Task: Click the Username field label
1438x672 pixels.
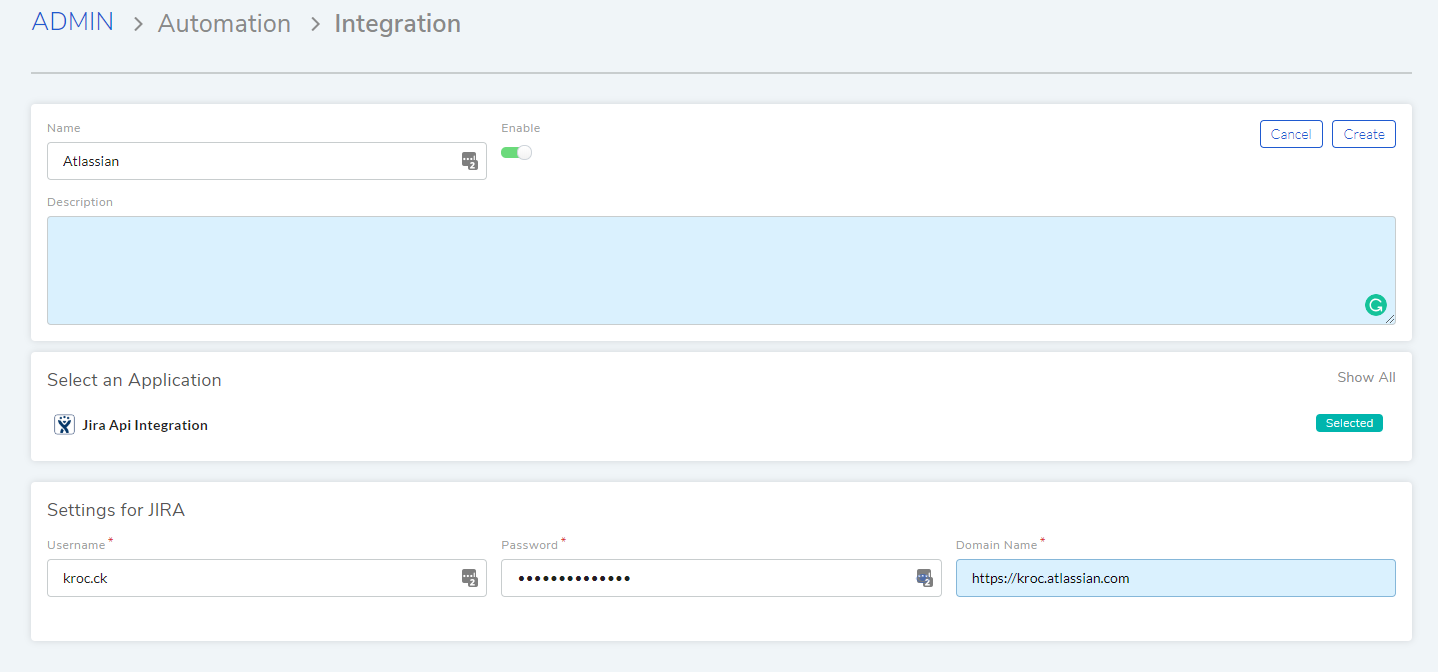Action: coord(76,545)
